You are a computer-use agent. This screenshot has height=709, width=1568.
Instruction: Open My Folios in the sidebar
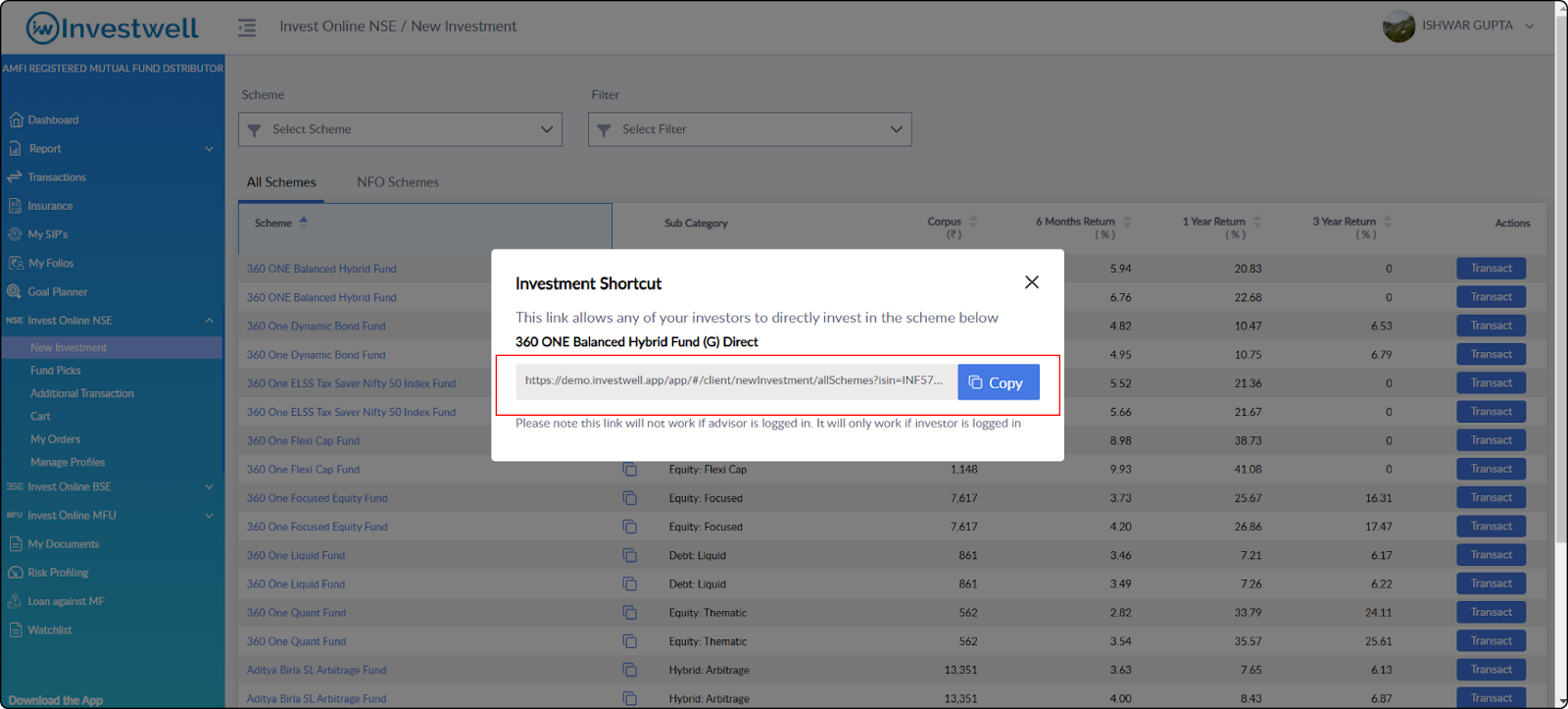[x=51, y=263]
